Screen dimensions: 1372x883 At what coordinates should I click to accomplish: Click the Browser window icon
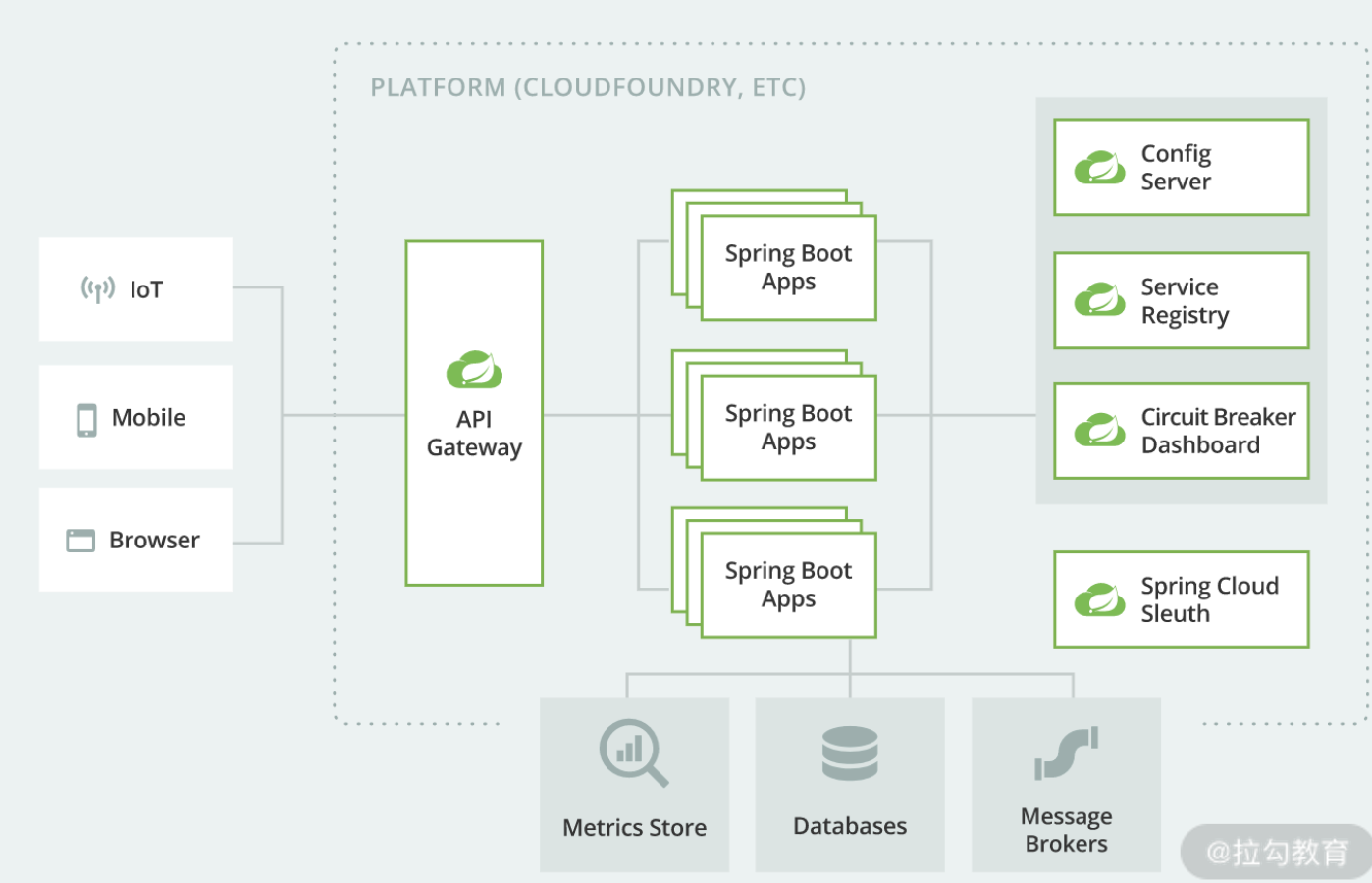(80, 541)
